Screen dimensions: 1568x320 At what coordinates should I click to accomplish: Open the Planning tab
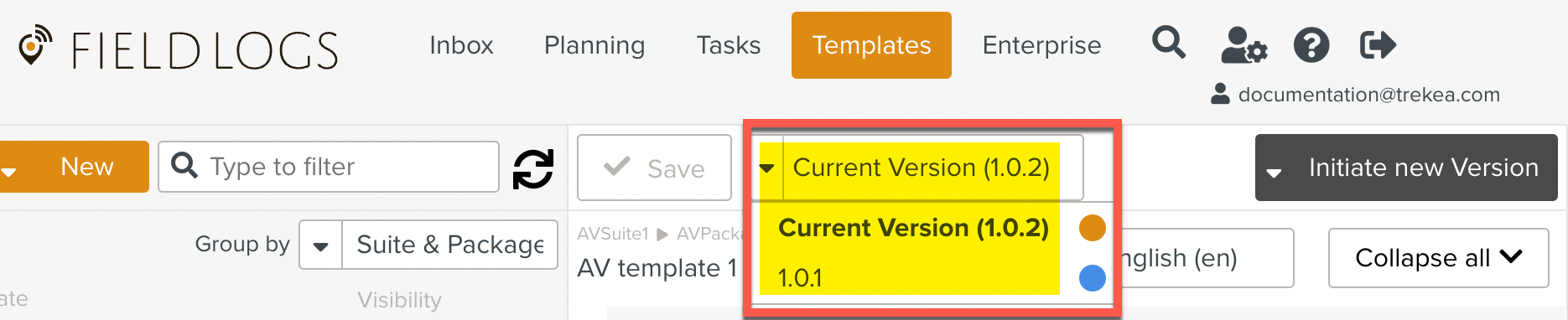pos(594,45)
